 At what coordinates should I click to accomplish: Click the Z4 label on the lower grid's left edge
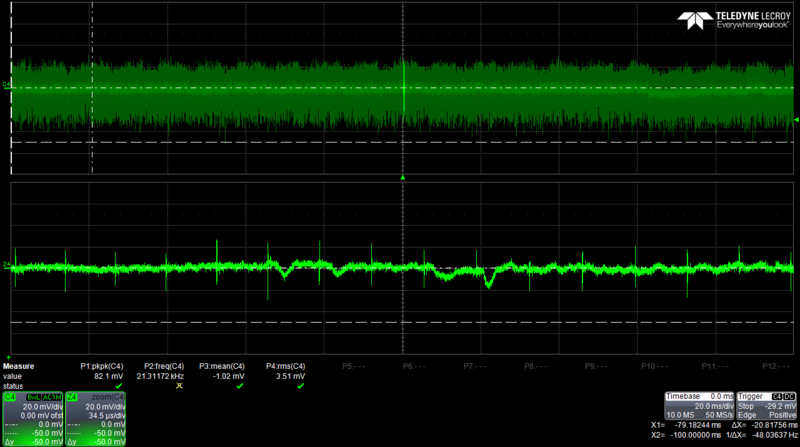point(7,266)
